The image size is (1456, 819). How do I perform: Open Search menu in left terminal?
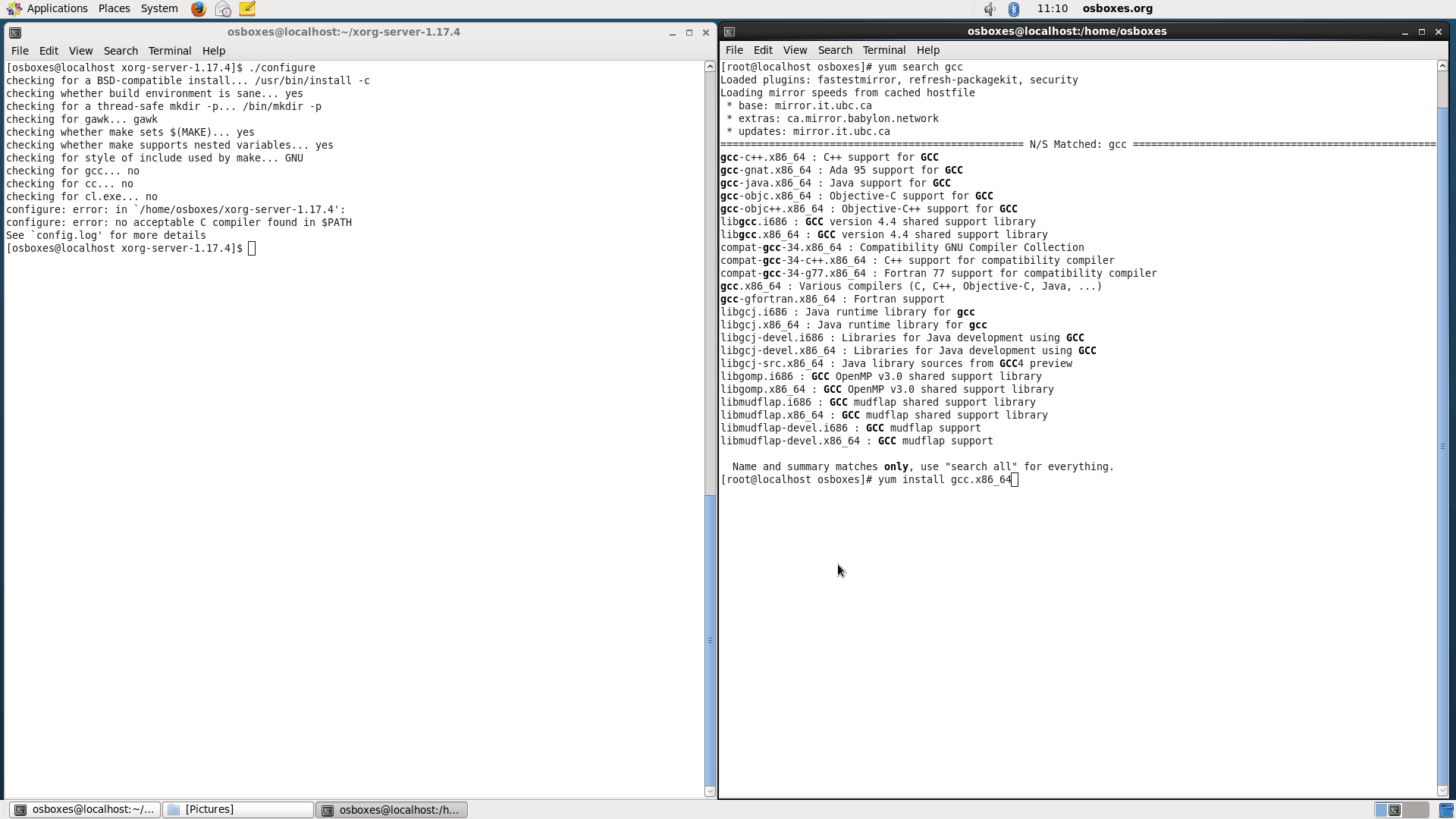pyautogui.click(x=121, y=51)
